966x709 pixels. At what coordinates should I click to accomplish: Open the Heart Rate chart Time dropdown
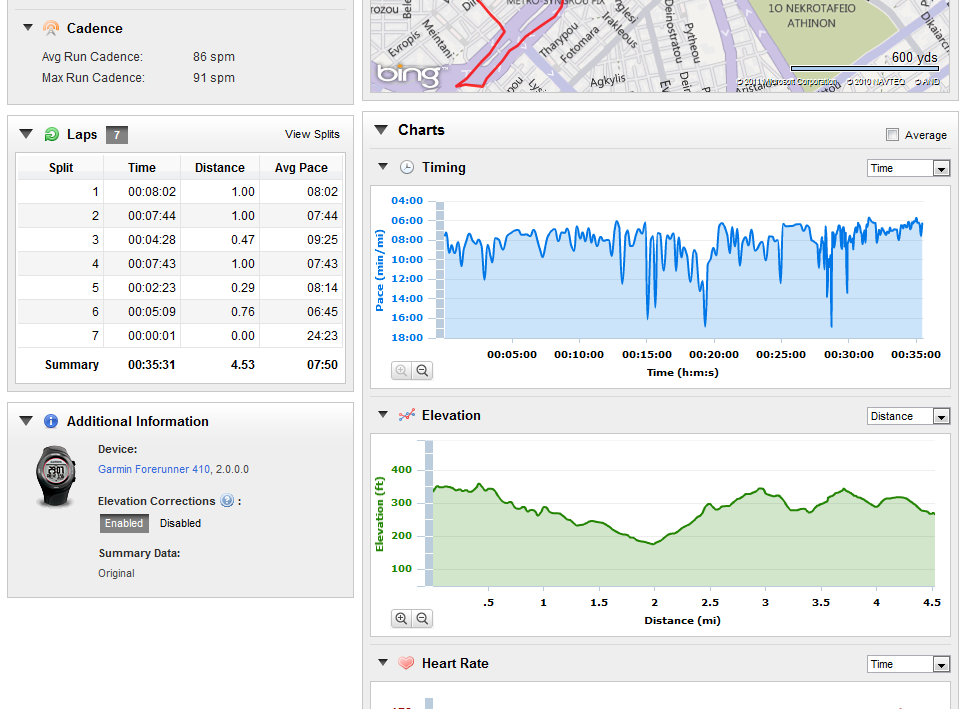(x=908, y=664)
